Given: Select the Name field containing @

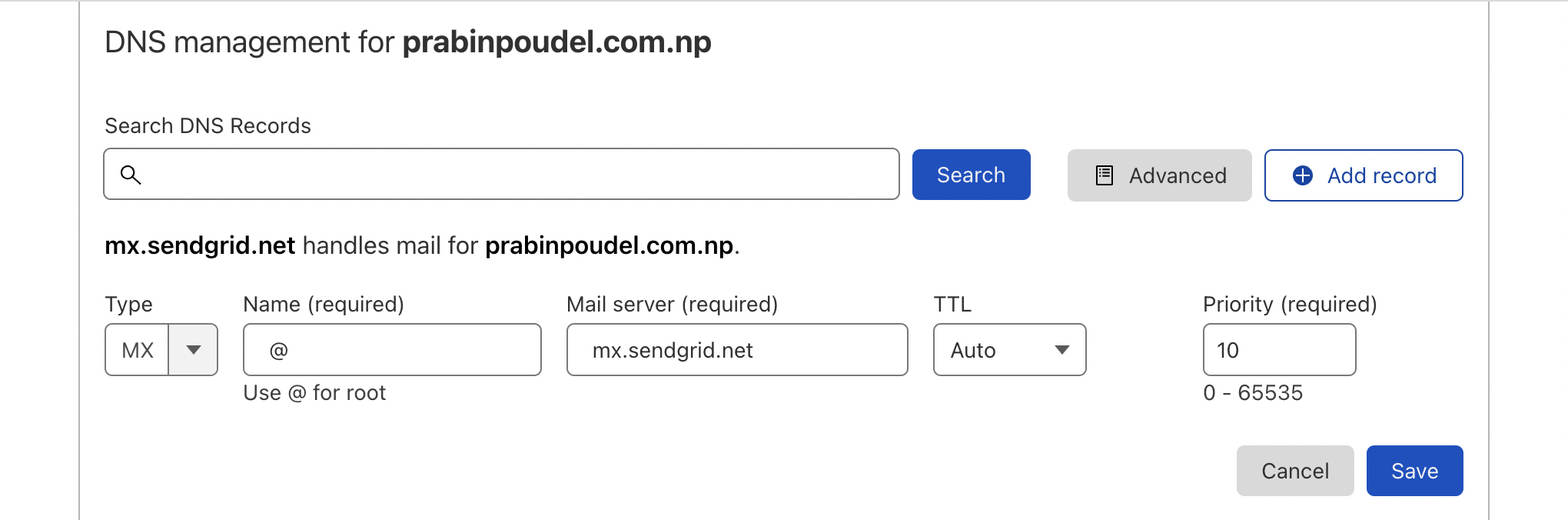Looking at the screenshot, I should (392, 350).
